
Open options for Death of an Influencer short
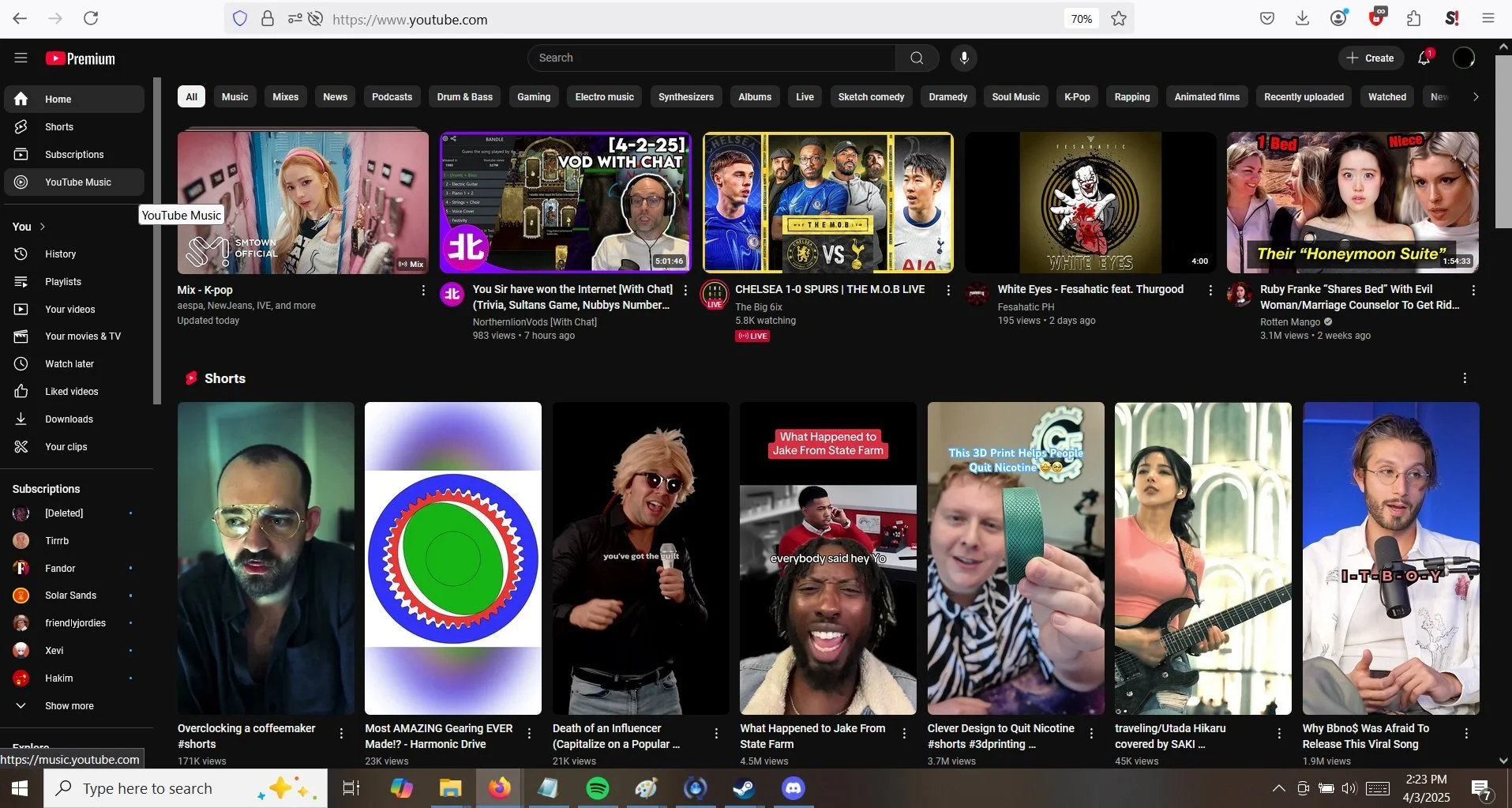coord(716,734)
